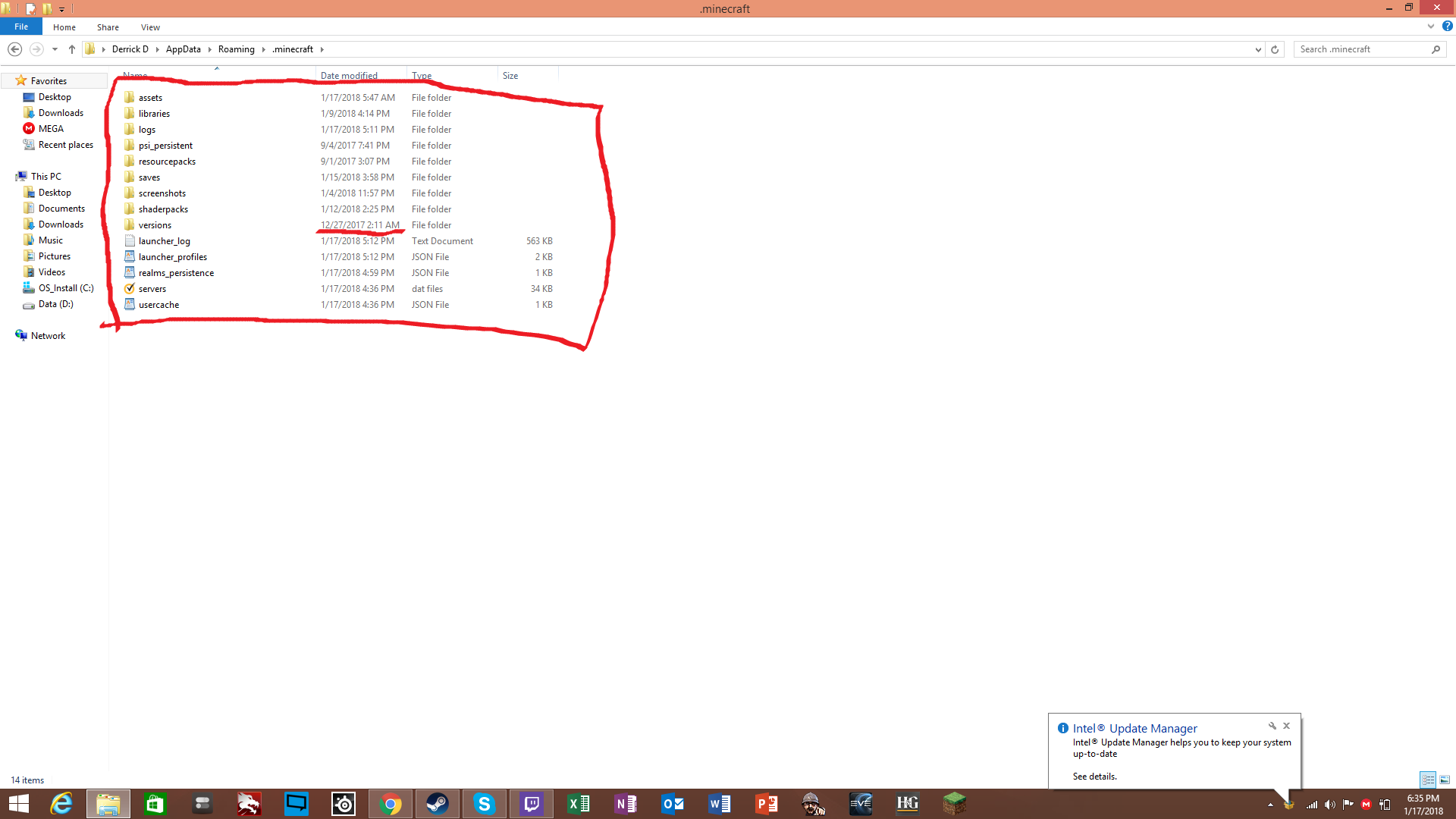Open Music under This PC
This screenshot has width=1456, height=819.
(51, 240)
